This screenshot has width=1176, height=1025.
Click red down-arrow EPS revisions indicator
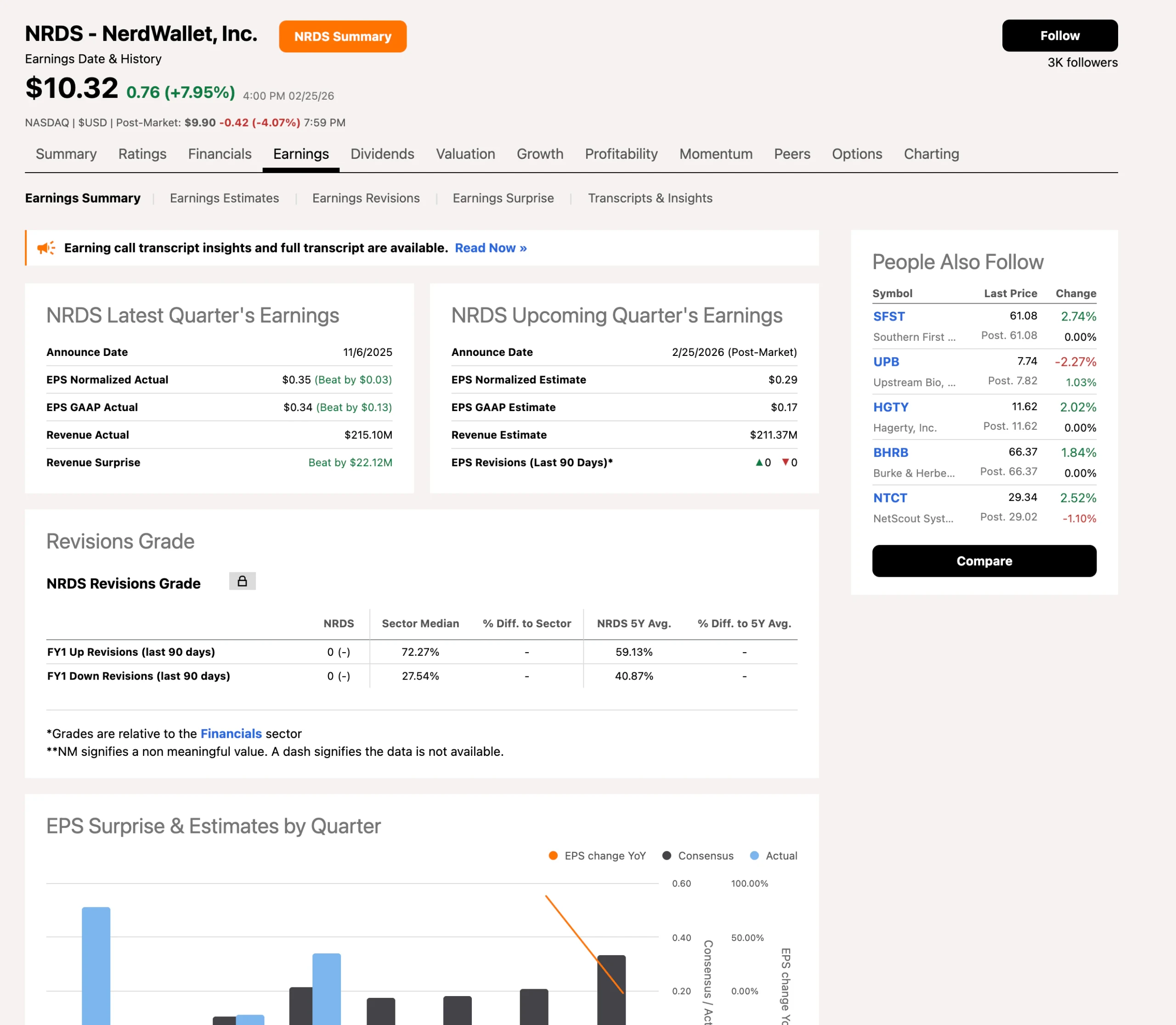(x=785, y=462)
